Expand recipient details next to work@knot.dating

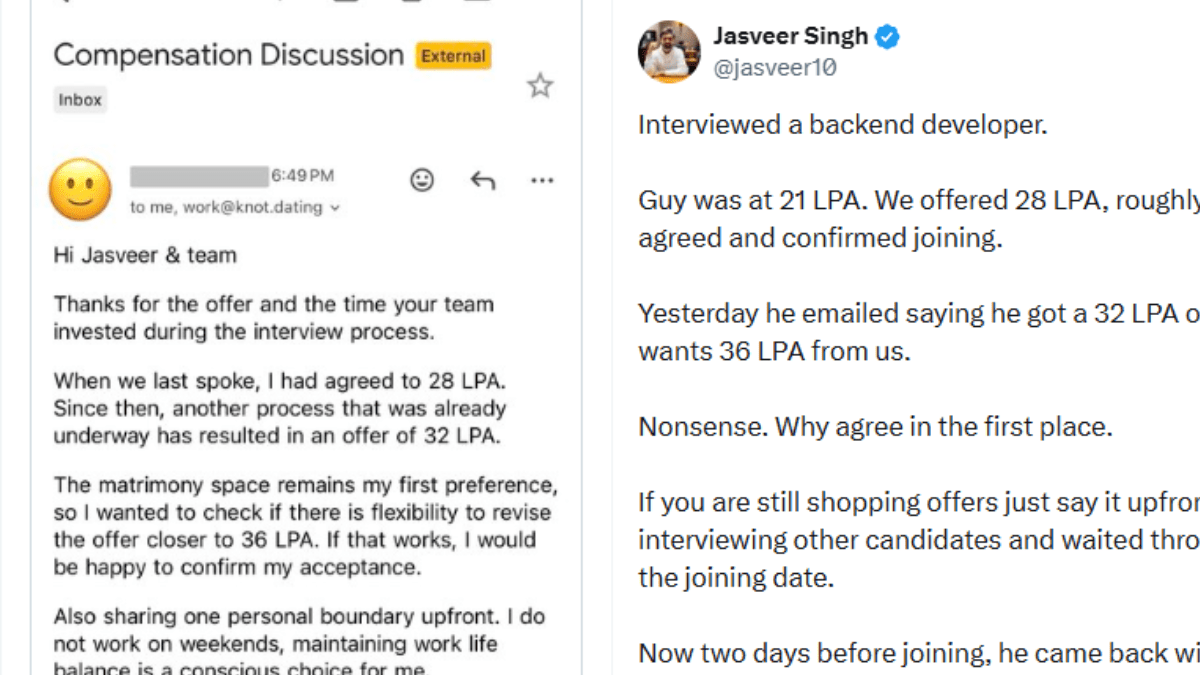pos(335,208)
